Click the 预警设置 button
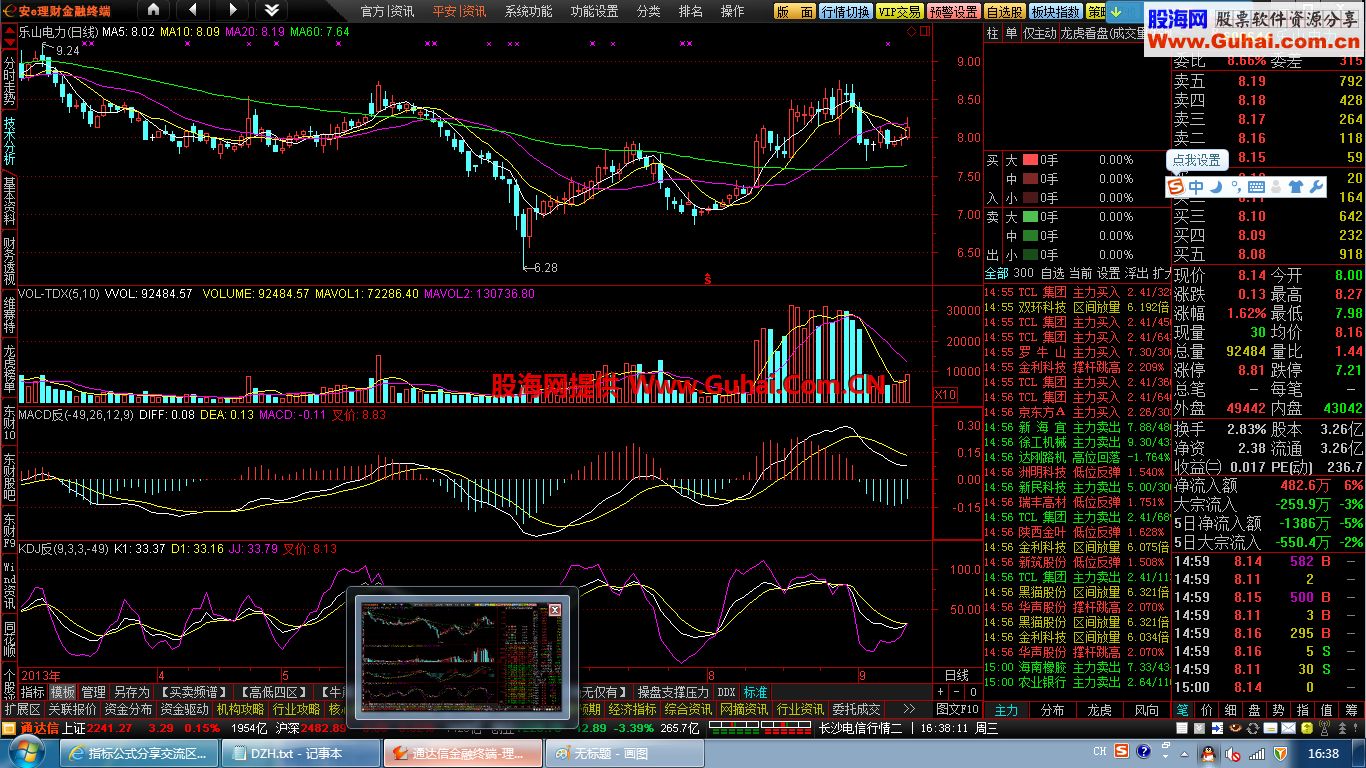This screenshot has width=1366, height=768. [953, 12]
